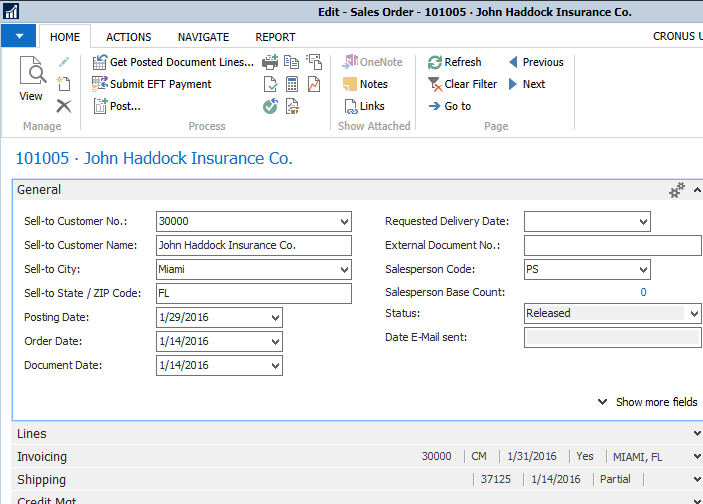Click Get Posted Document Lines button
The width and height of the screenshot is (703, 504).
pyautogui.click(x=173, y=62)
